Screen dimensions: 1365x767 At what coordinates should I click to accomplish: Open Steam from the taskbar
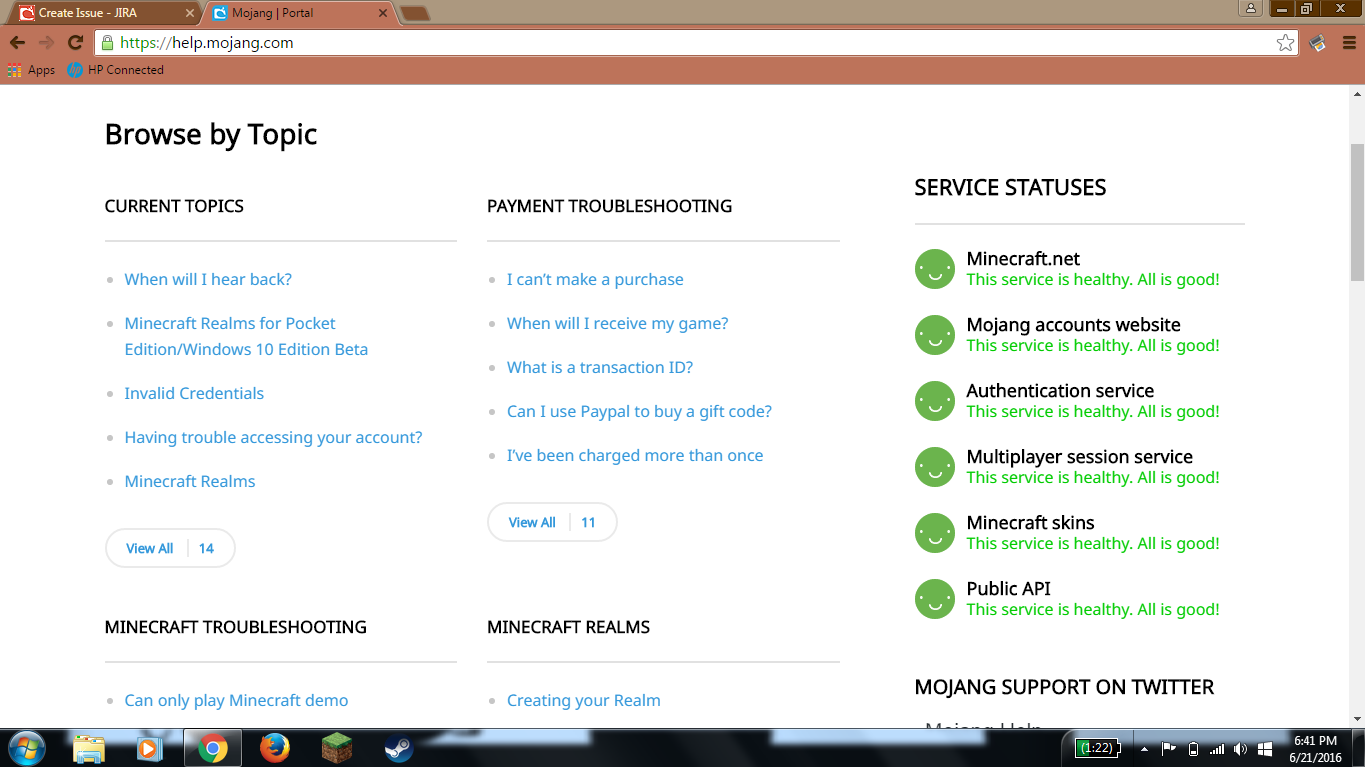398,748
